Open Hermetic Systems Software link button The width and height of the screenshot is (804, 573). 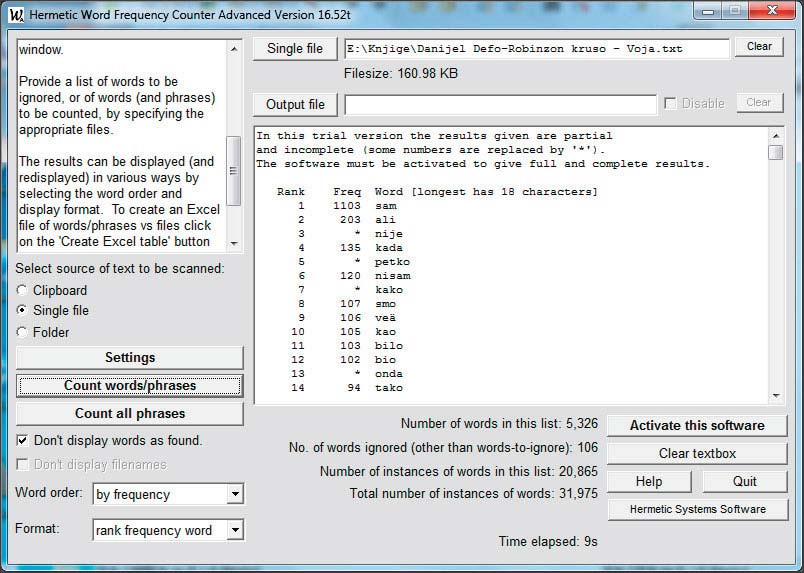click(697, 509)
